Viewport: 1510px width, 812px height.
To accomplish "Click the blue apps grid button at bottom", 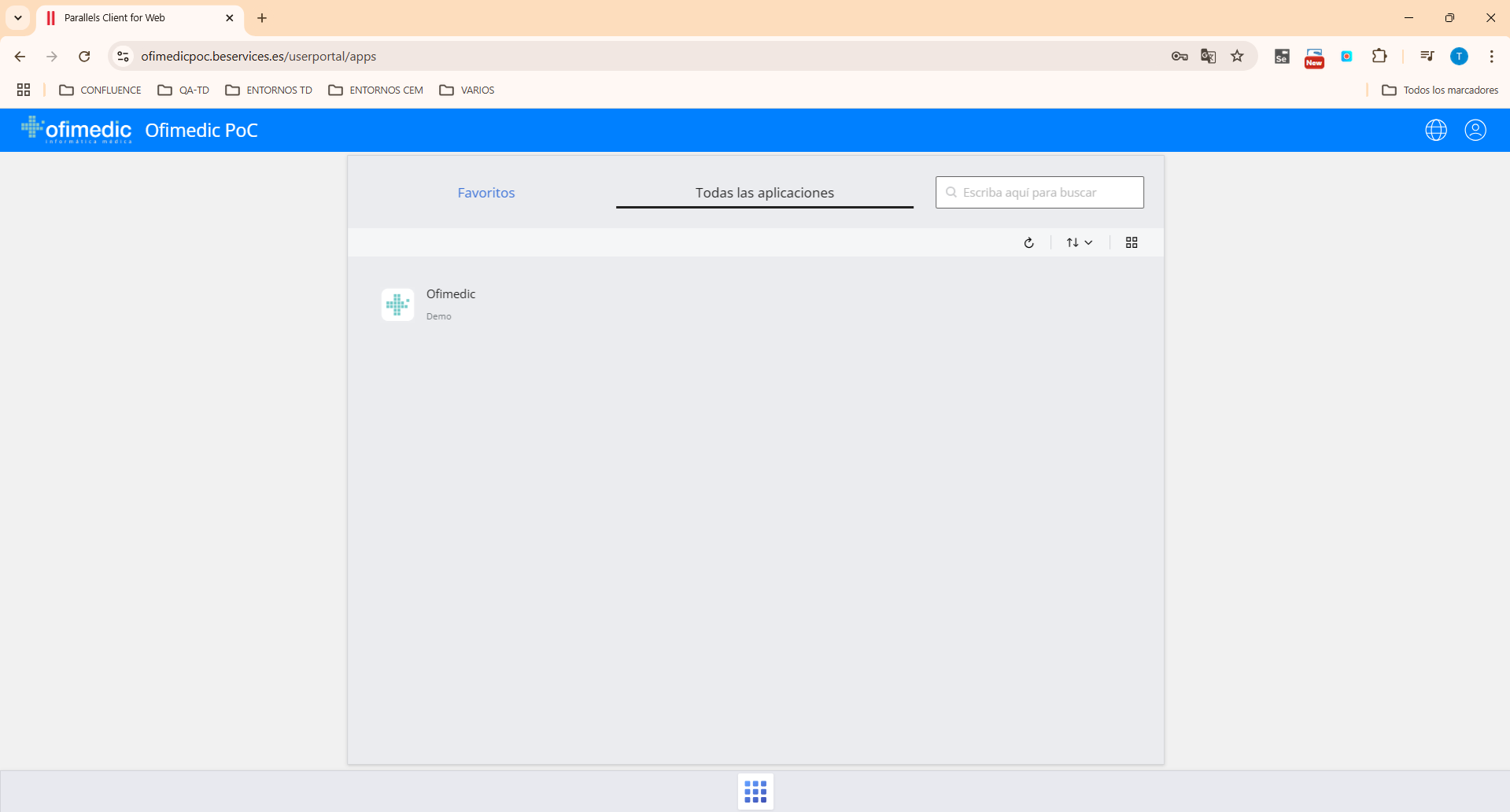I will [755, 791].
